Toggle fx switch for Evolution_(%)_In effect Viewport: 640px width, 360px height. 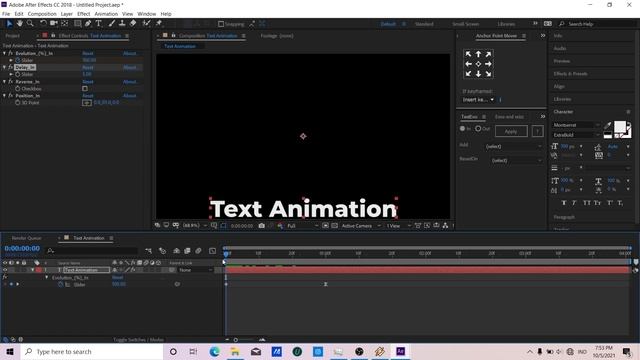[x=11, y=53]
